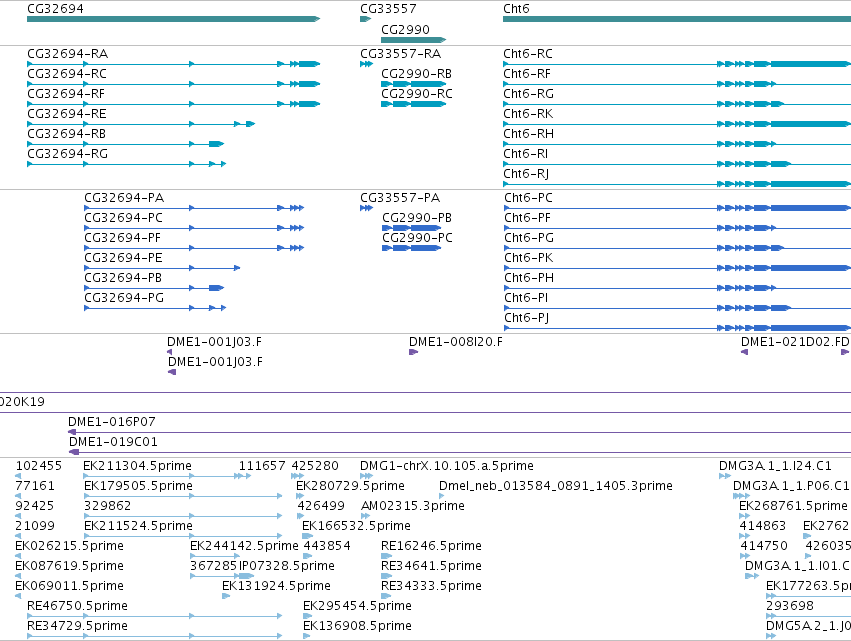Select transcript CG32694-RG
Viewport: 851px width, 641px height.
pos(126,164)
